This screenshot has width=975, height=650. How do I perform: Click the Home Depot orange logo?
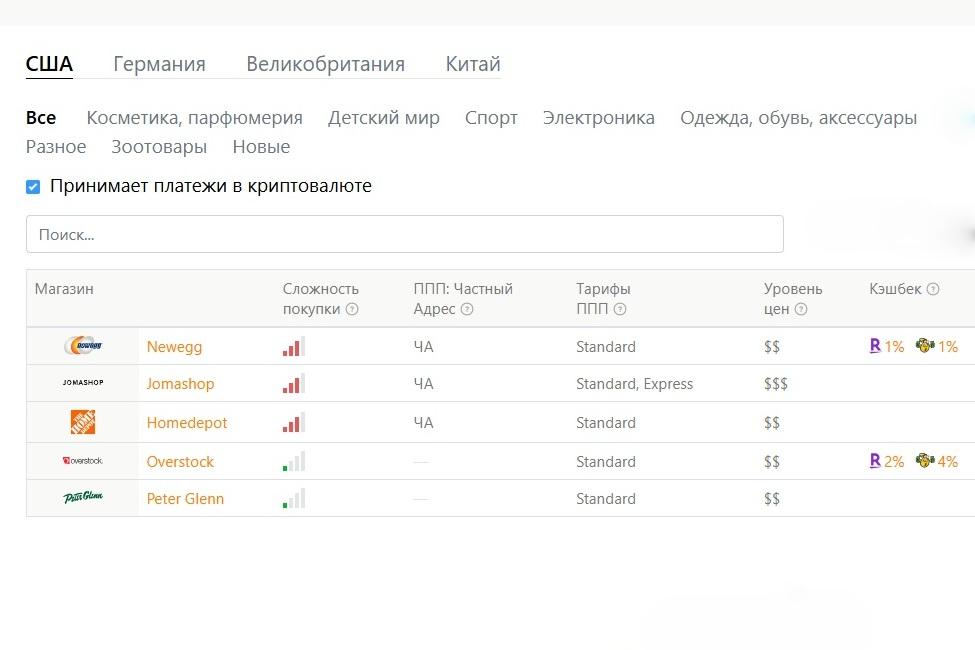(83, 423)
